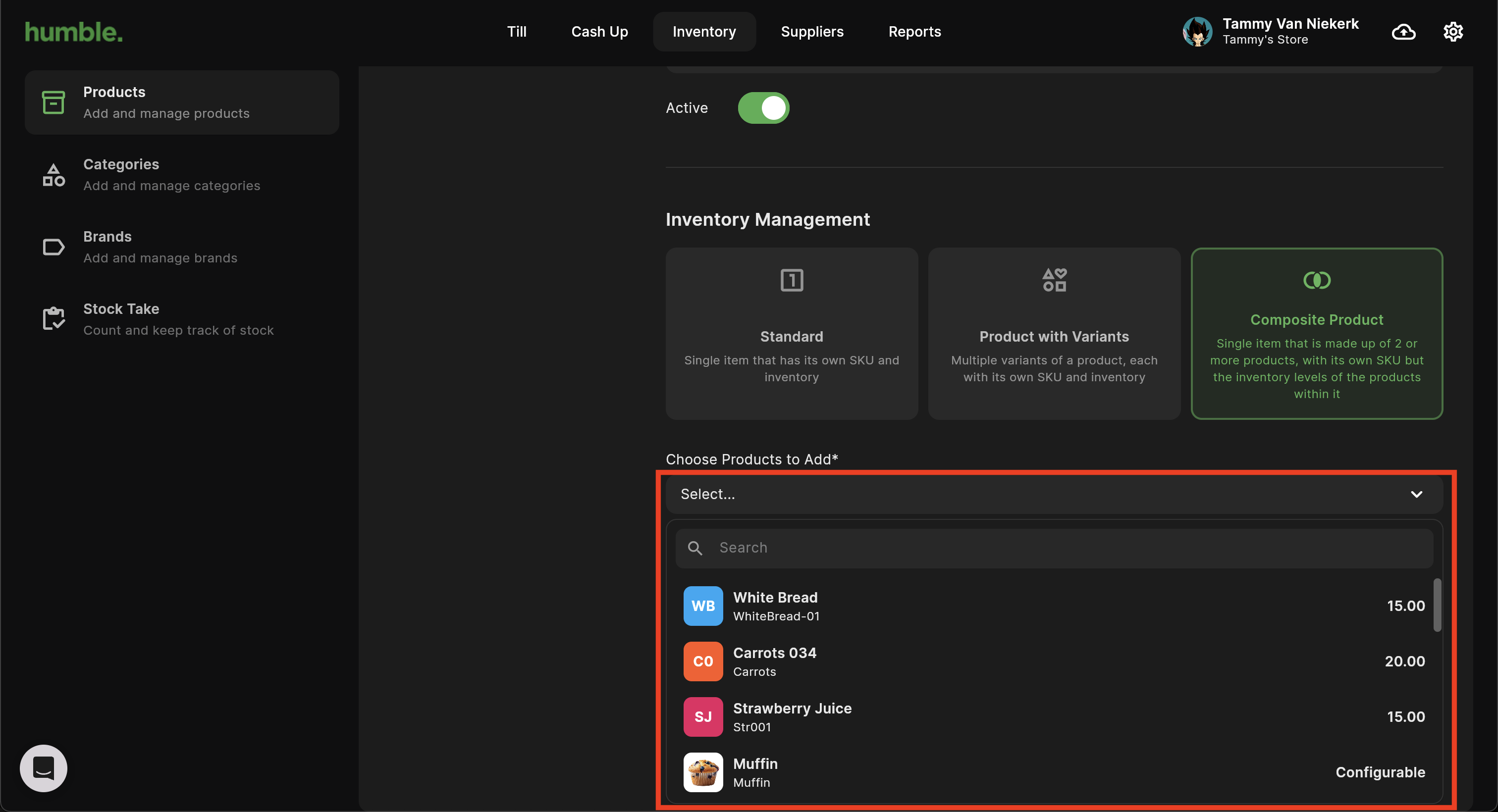
Task: Click the Product with Variants shapes icon
Action: point(1054,280)
